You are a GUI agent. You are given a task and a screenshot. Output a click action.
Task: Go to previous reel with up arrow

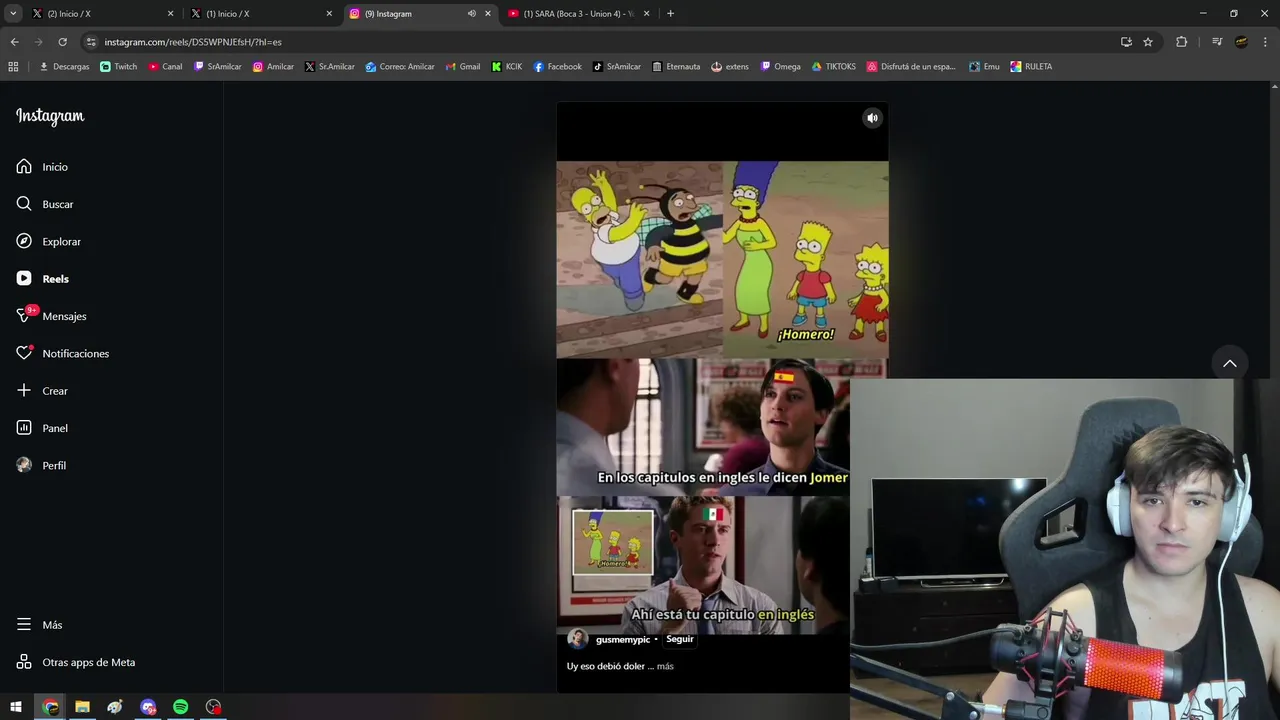pyautogui.click(x=1230, y=363)
